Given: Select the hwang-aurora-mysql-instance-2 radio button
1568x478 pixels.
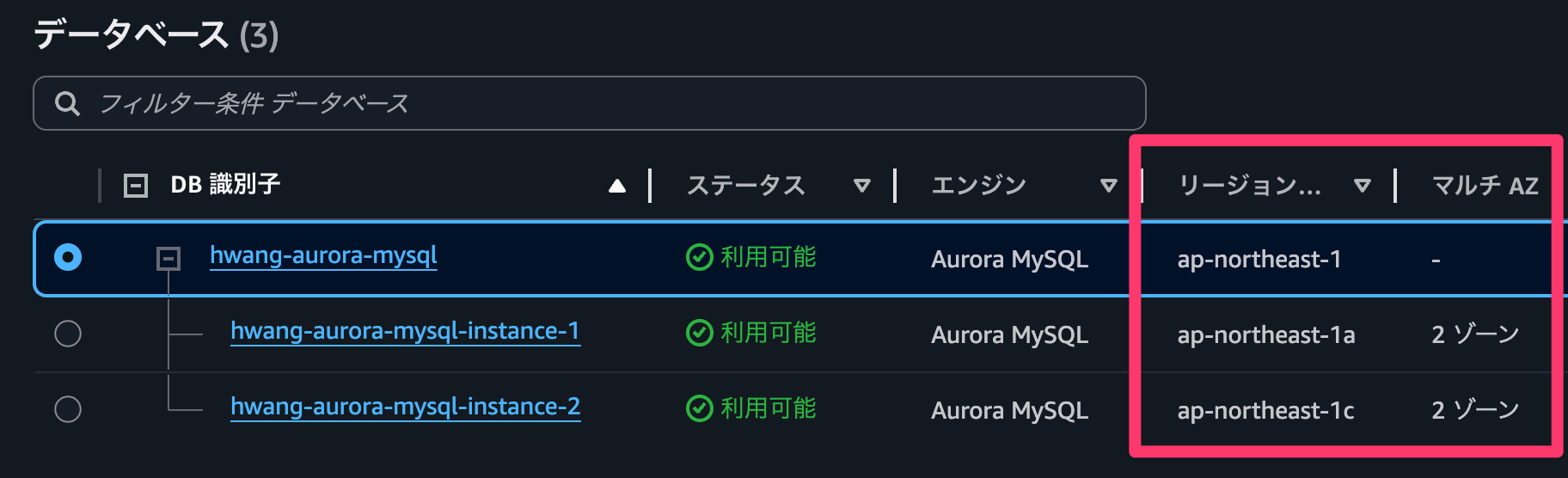Looking at the screenshot, I should tap(68, 408).
